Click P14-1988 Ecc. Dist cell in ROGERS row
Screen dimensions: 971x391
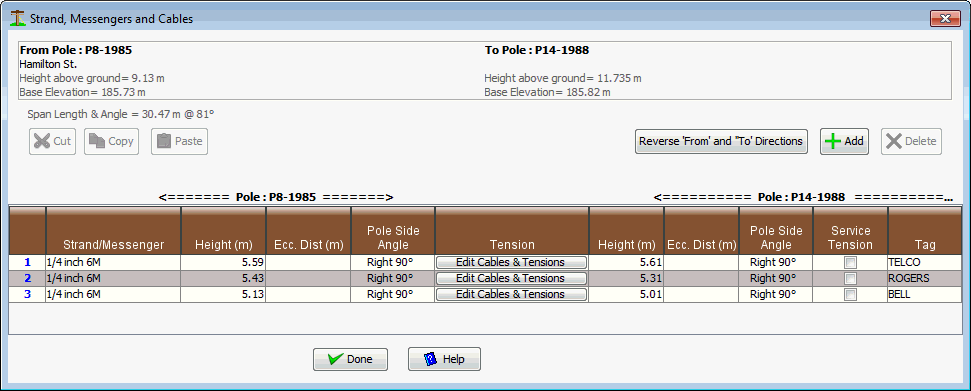(x=701, y=279)
